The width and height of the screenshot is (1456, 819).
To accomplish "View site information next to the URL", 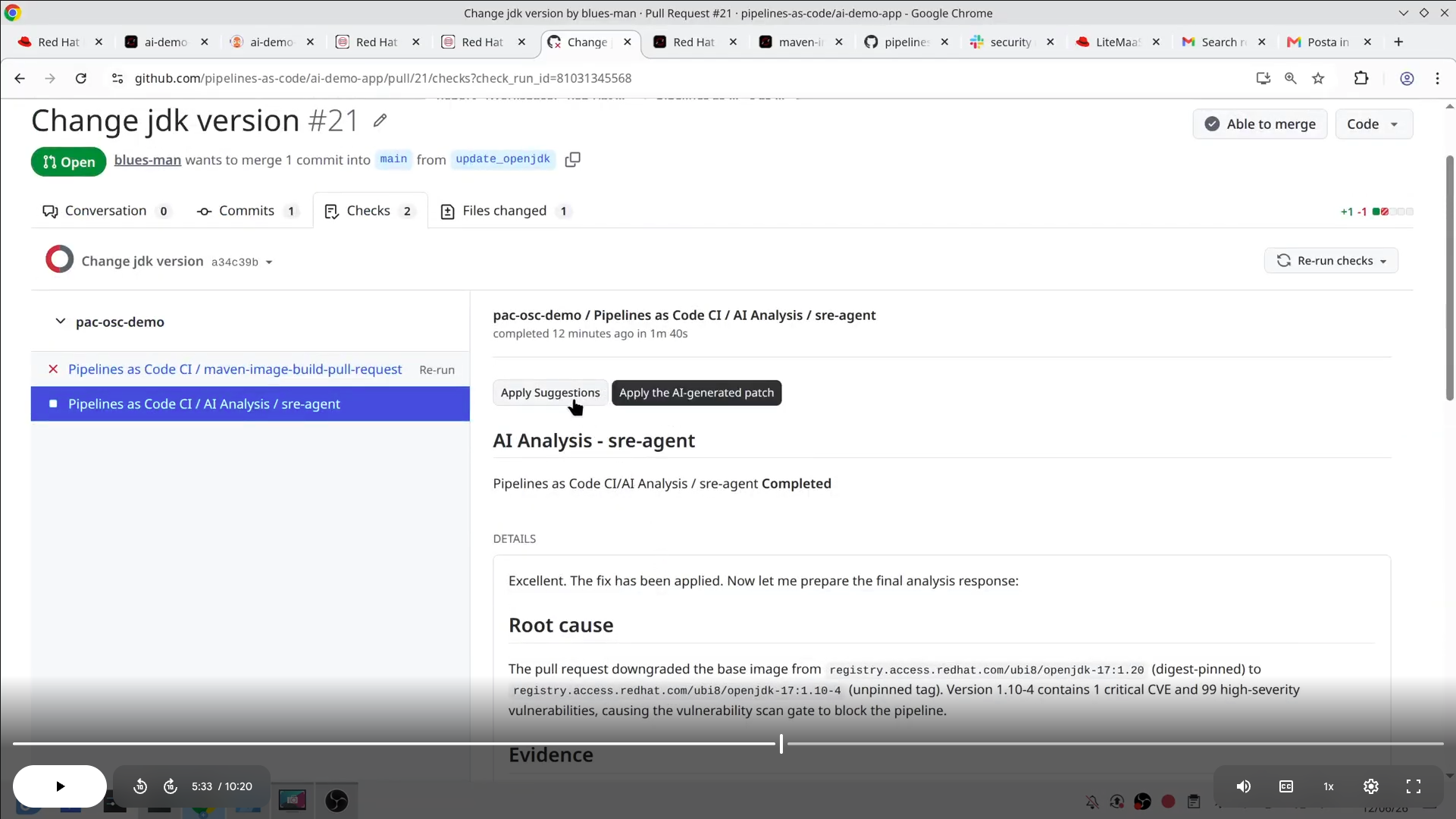I will [117, 78].
